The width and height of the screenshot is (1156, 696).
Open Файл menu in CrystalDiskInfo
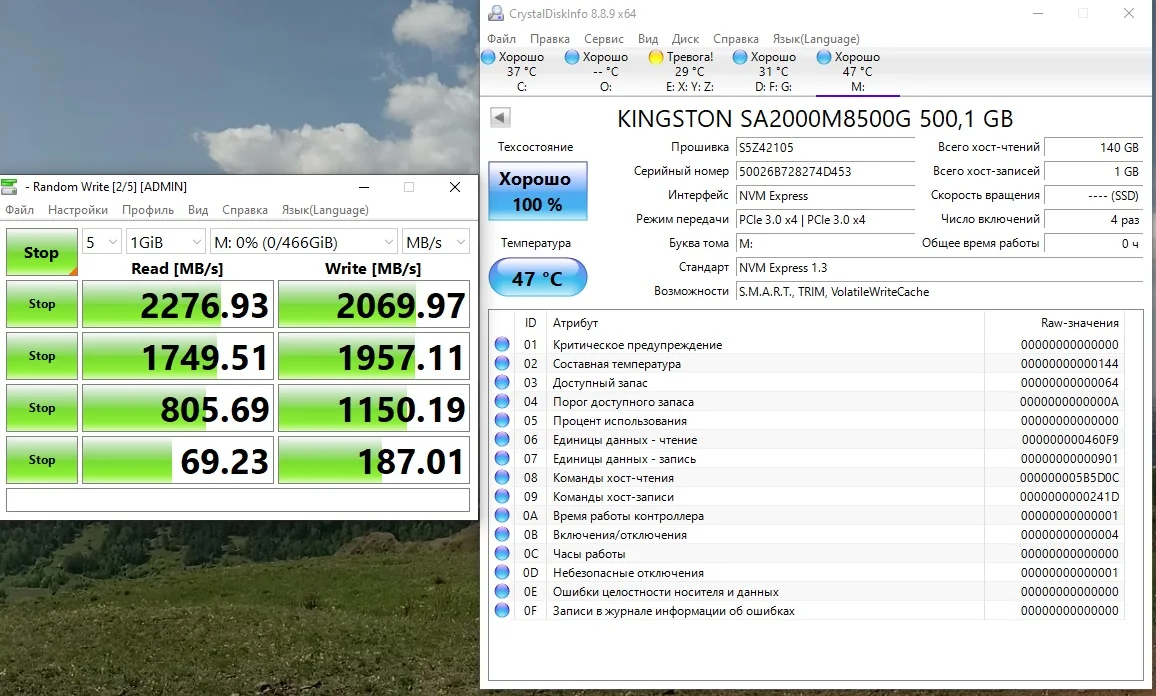501,38
